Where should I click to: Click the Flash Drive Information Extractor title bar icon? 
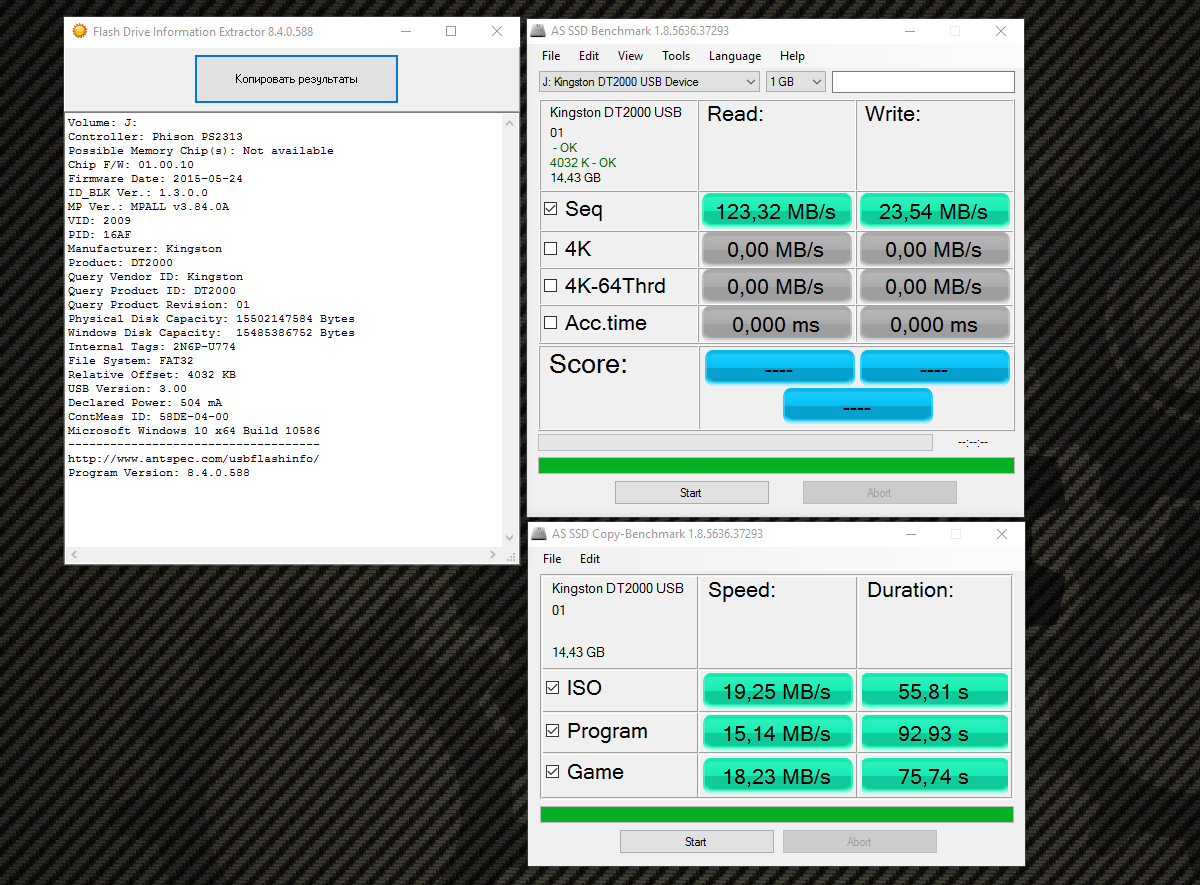click(x=80, y=31)
